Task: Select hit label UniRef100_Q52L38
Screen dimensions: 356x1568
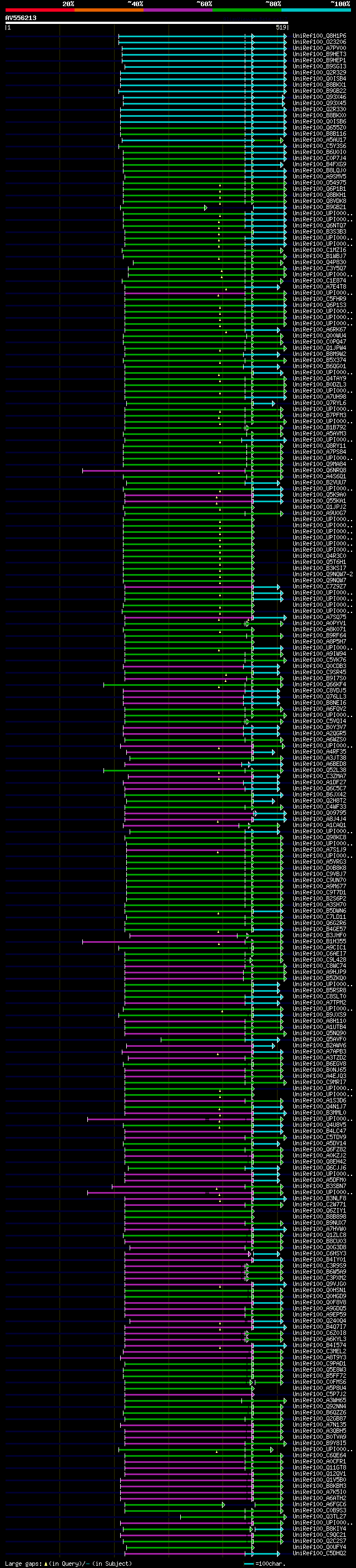Action: point(319,770)
